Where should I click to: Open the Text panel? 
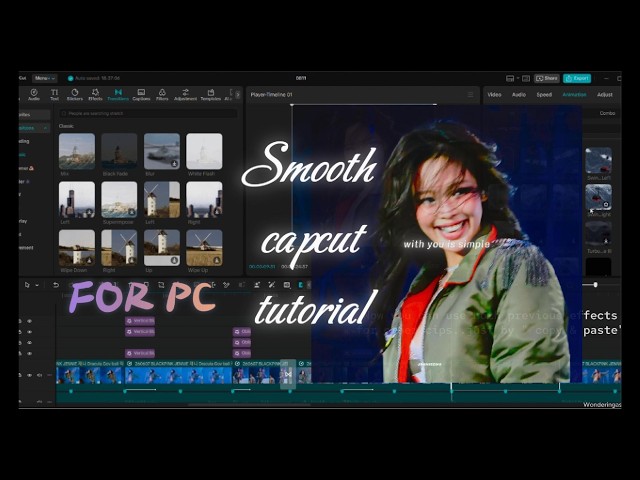(x=54, y=95)
